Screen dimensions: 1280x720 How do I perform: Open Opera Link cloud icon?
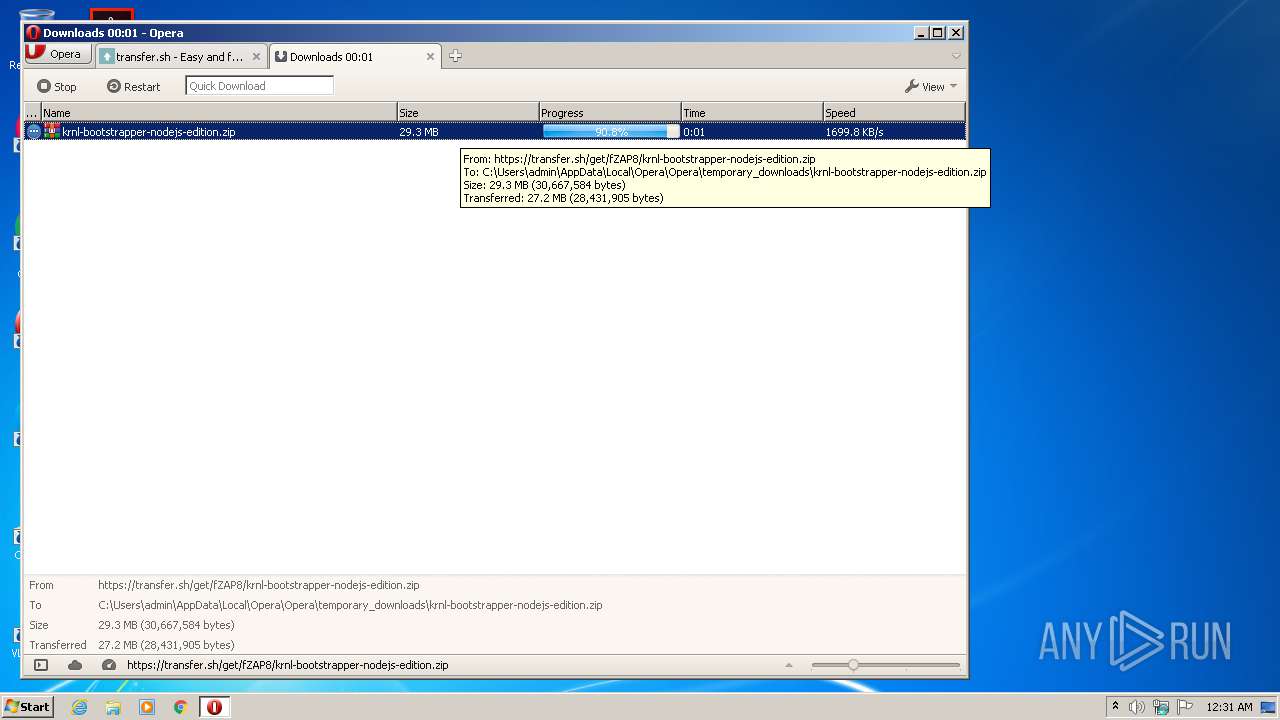pyautogui.click(x=75, y=665)
